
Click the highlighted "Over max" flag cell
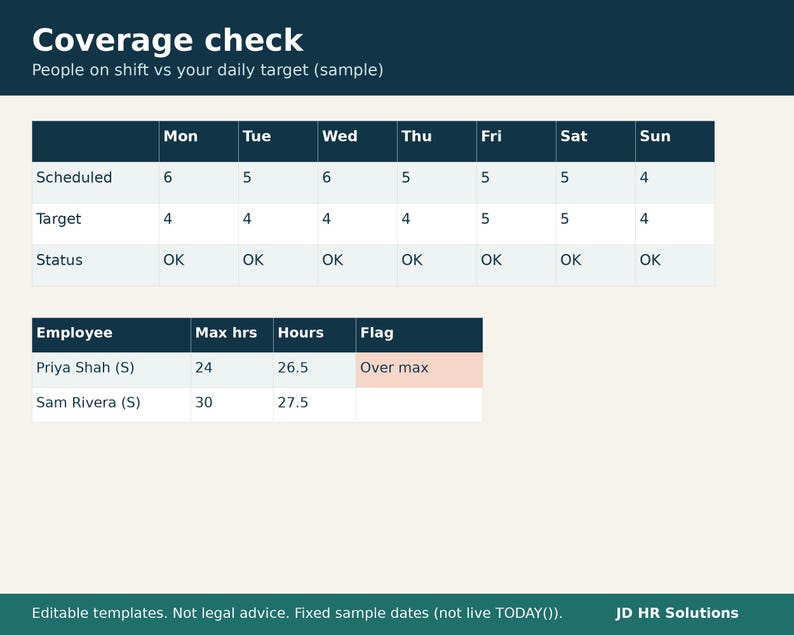tap(419, 370)
